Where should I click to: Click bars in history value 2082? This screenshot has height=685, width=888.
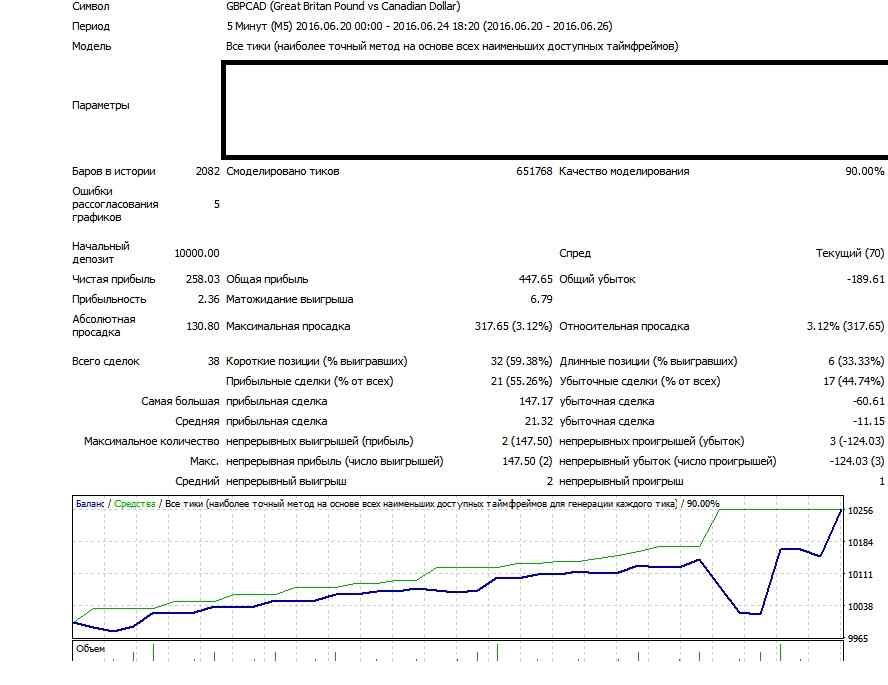[x=207, y=171]
